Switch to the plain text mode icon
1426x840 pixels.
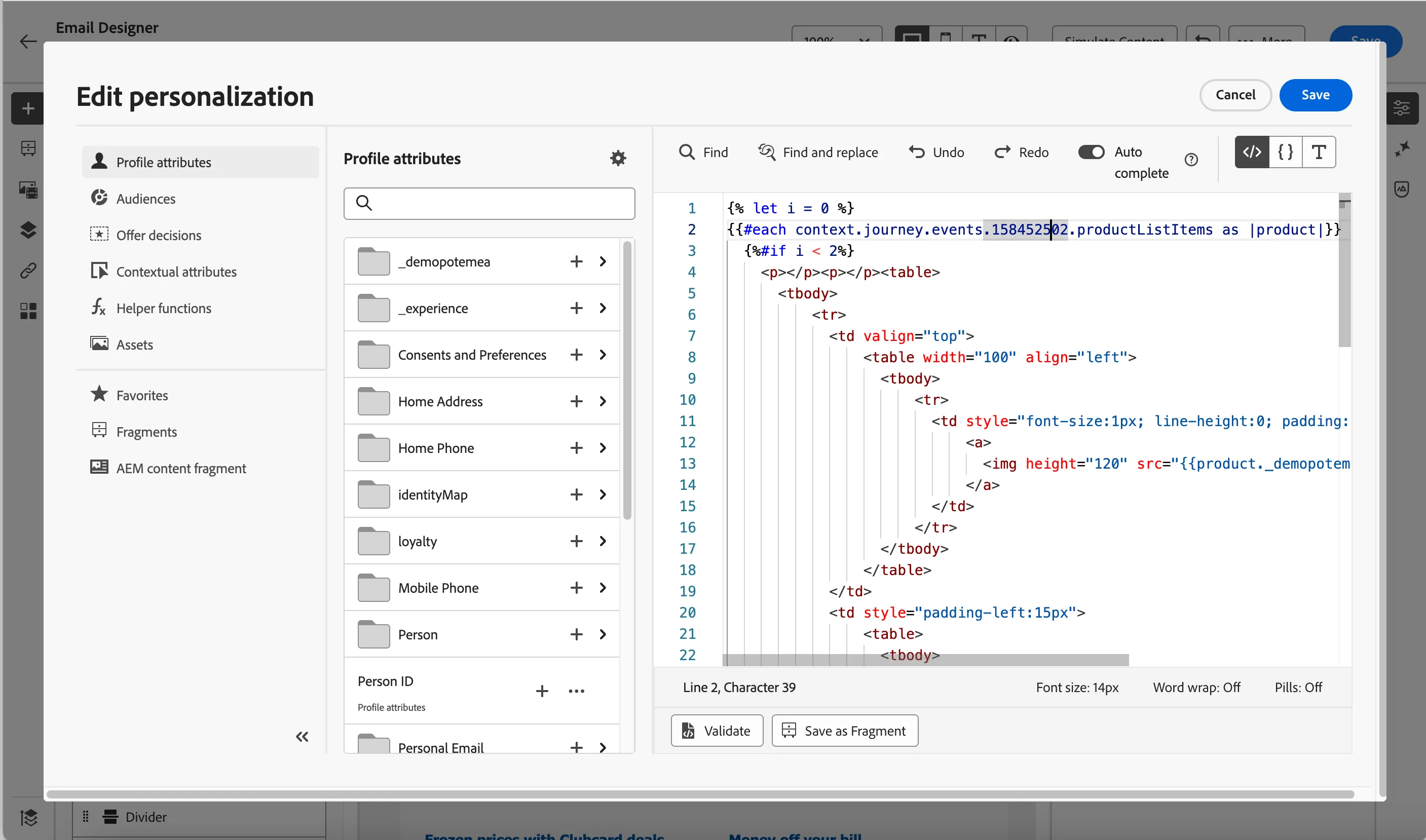click(x=1319, y=151)
